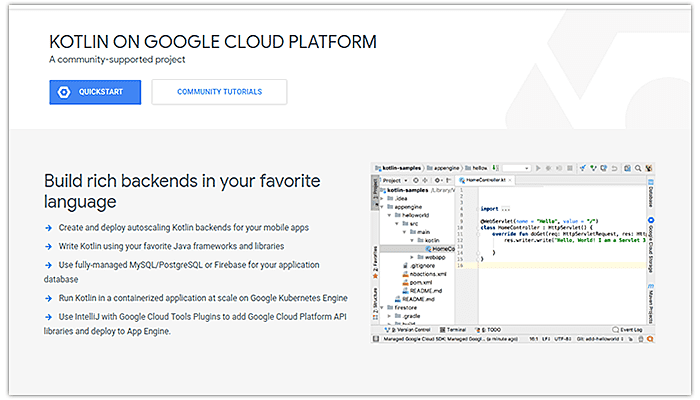The height and width of the screenshot is (400, 700).
Task: Collapse the main folder
Action: click(404, 232)
